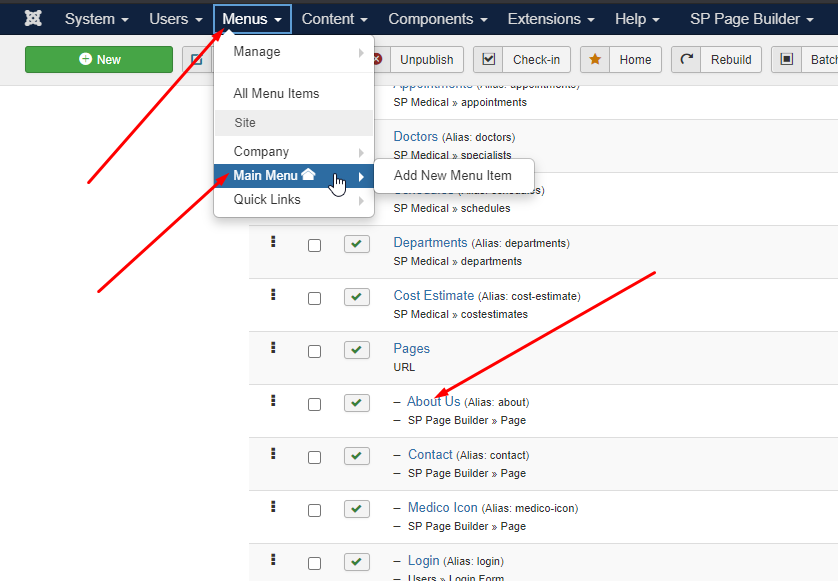The height and width of the screenshot is (581, 838).
Task: Open the Menus dropdown
Action: click(x=252, y=19)
